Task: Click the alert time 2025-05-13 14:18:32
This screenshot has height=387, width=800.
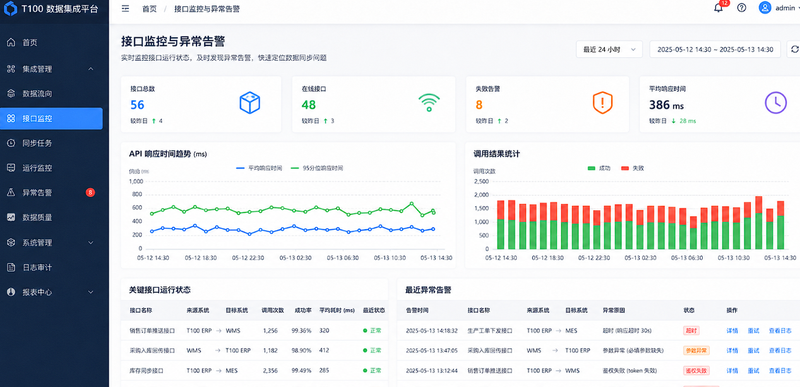Action: pos(432,330)
